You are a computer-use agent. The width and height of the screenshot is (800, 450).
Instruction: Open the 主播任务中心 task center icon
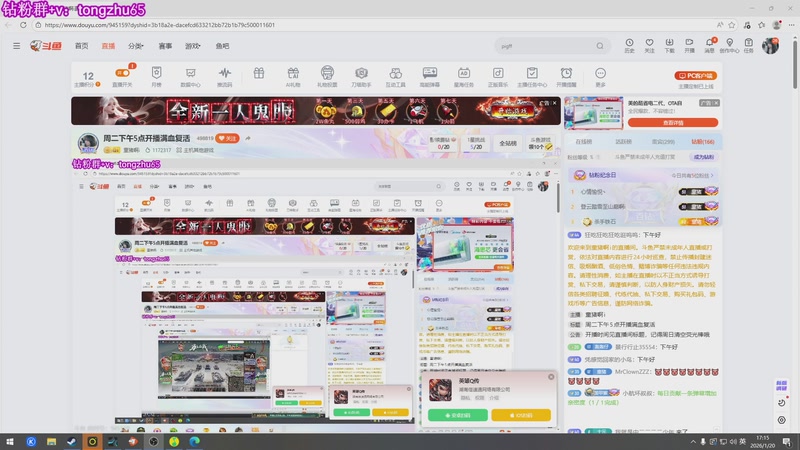click(x=532, y=73)
